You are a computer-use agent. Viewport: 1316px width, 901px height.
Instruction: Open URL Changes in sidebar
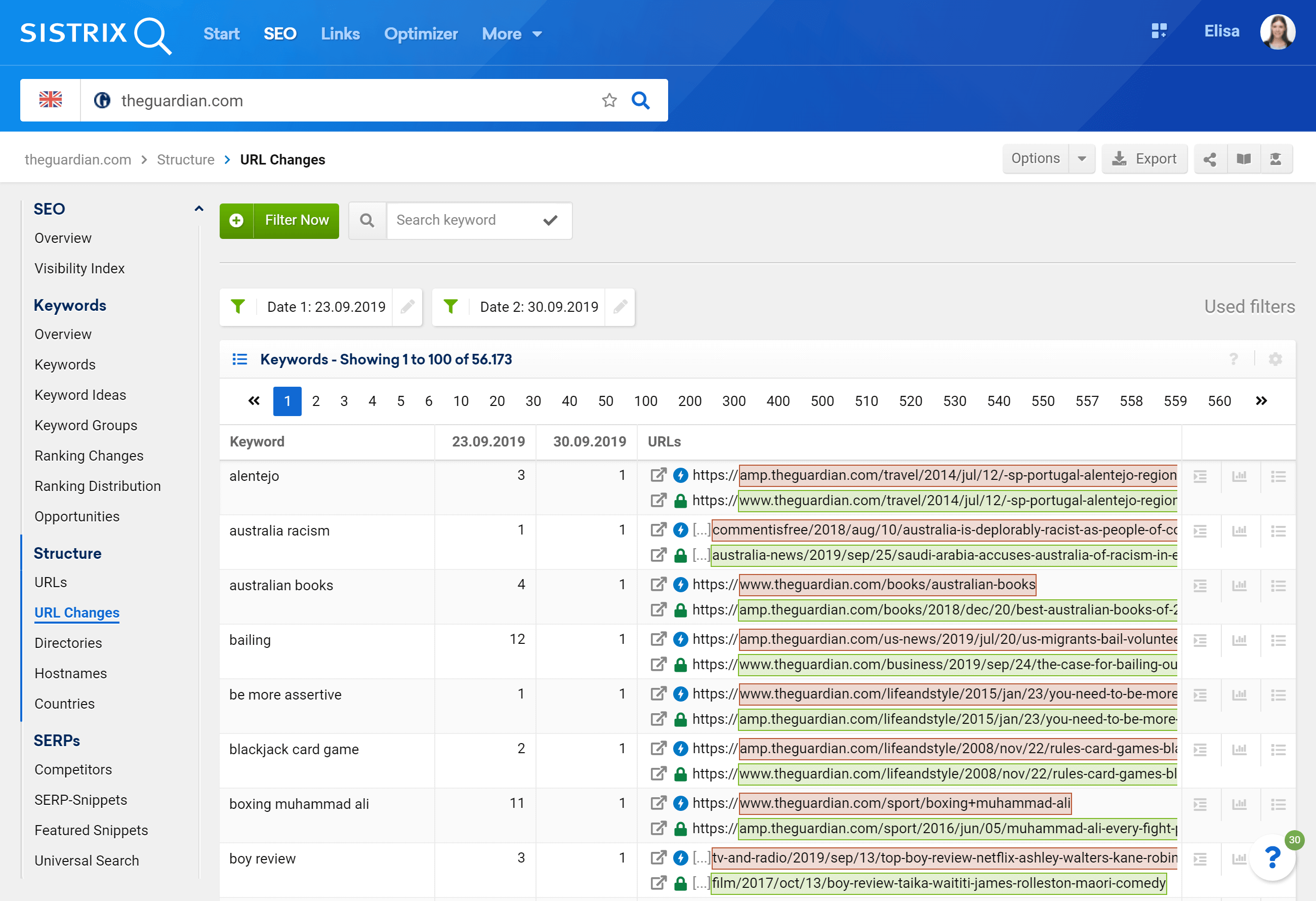coord(77,613)
